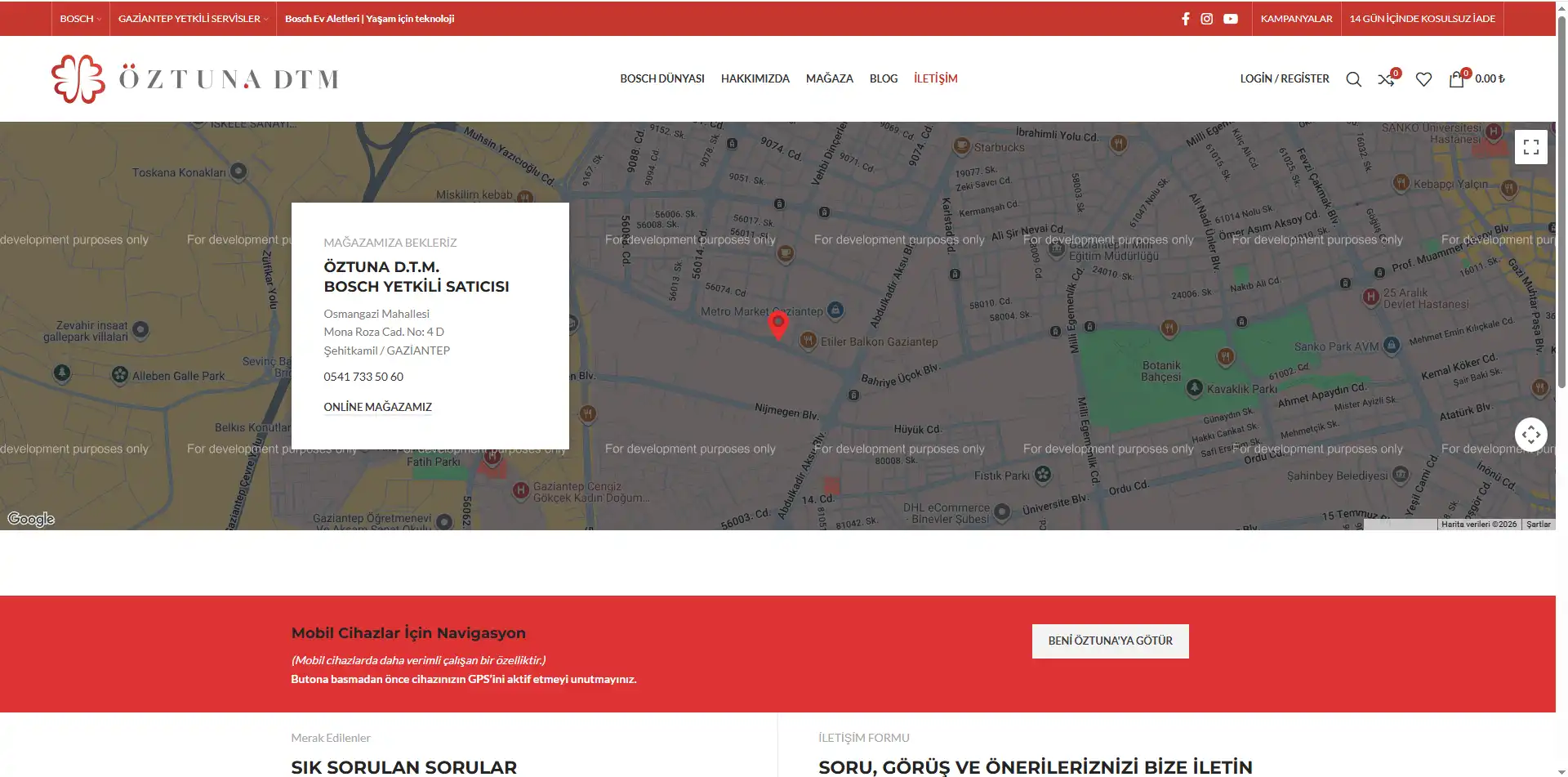Screen dimensions: 1568x777
Task: Click the KAMPANYALAR top bar link
Action: [1296, 19]
